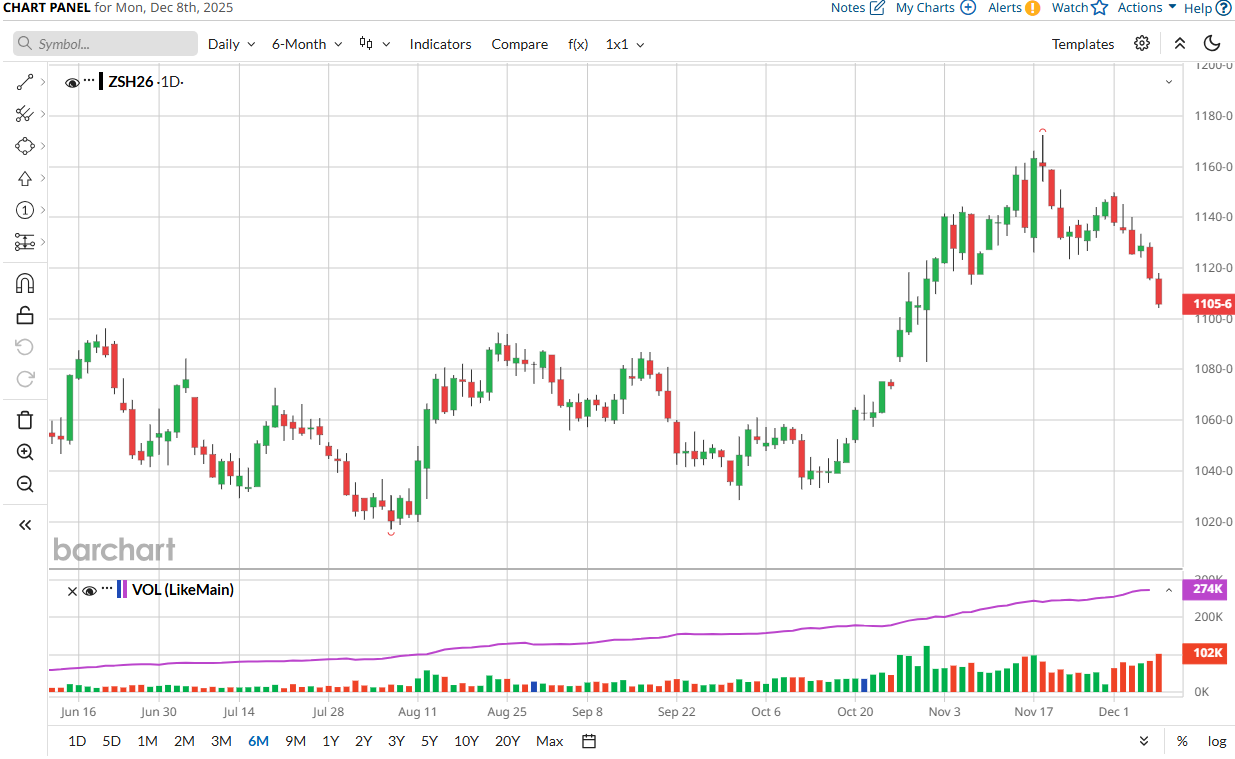Open Alerts link at top

click(x=1014, y=8)
